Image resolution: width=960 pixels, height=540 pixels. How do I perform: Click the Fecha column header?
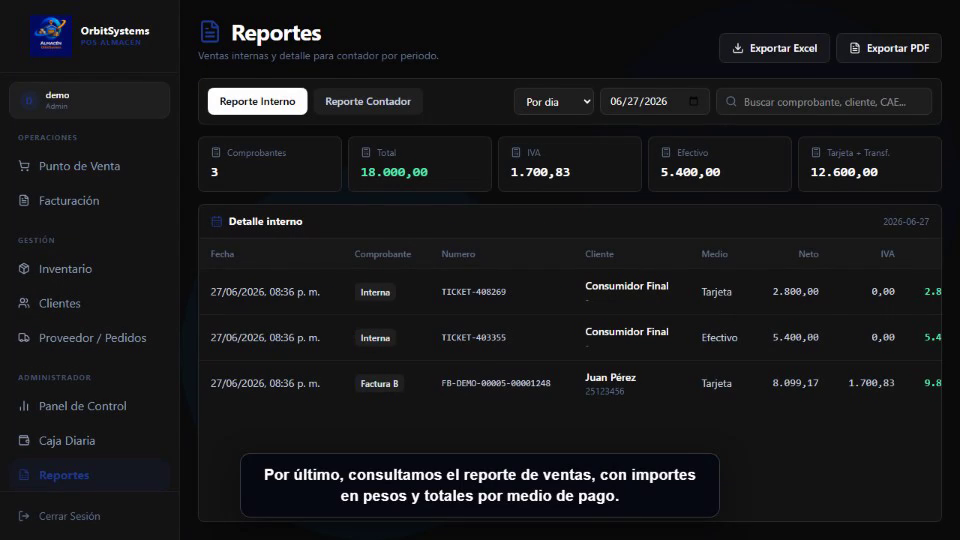pyautogui.click(x=222, y=253)
